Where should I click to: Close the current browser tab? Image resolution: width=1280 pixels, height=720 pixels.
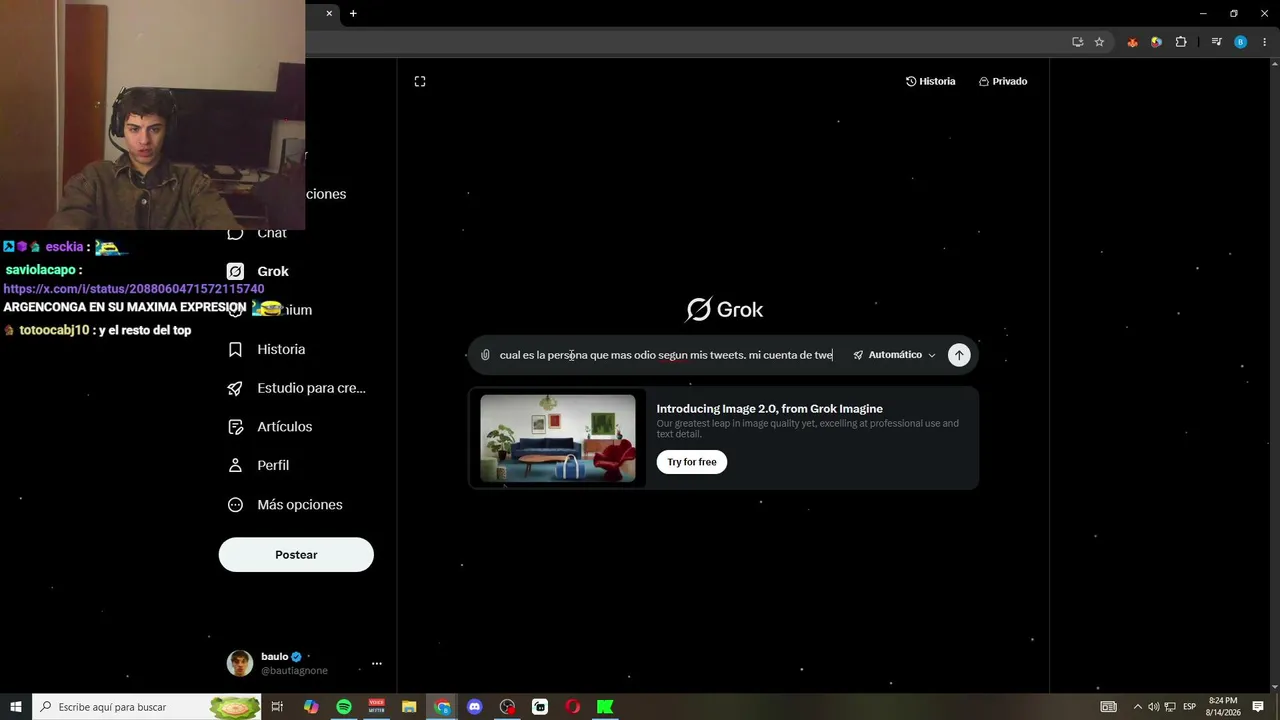click(329, 13)
